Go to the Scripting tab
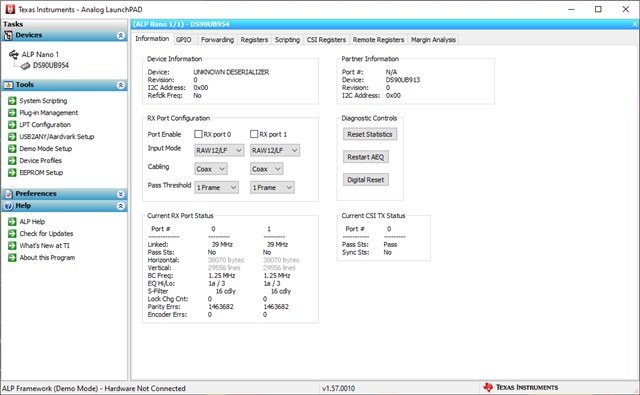Image resolution: width=640 pixels, height=395 pixels. (287, 40)
